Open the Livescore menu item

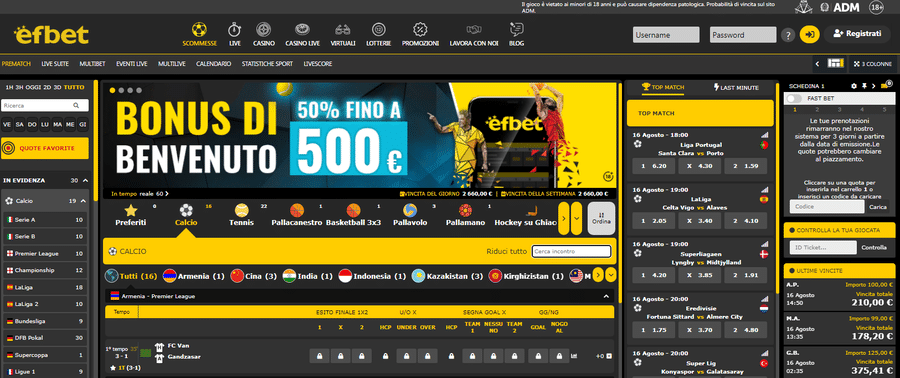pos(318,64)
